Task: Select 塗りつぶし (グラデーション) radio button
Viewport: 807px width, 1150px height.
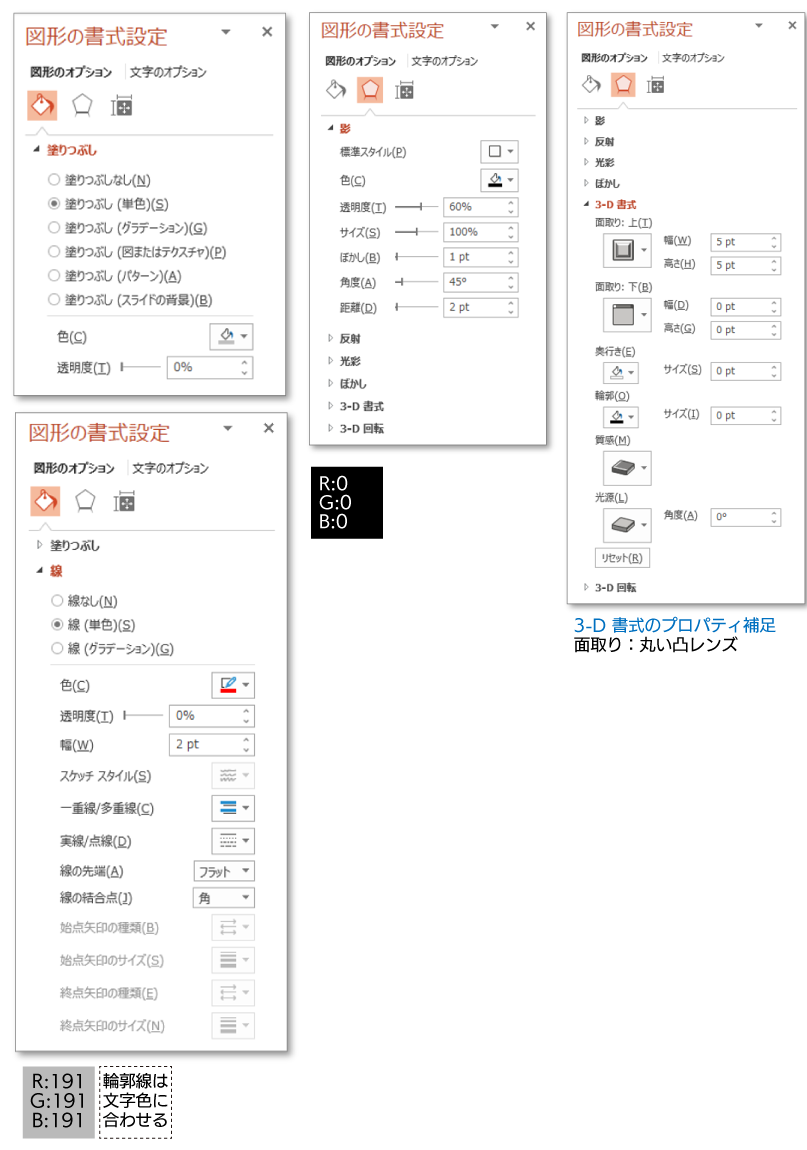Action: coord(54,228)
